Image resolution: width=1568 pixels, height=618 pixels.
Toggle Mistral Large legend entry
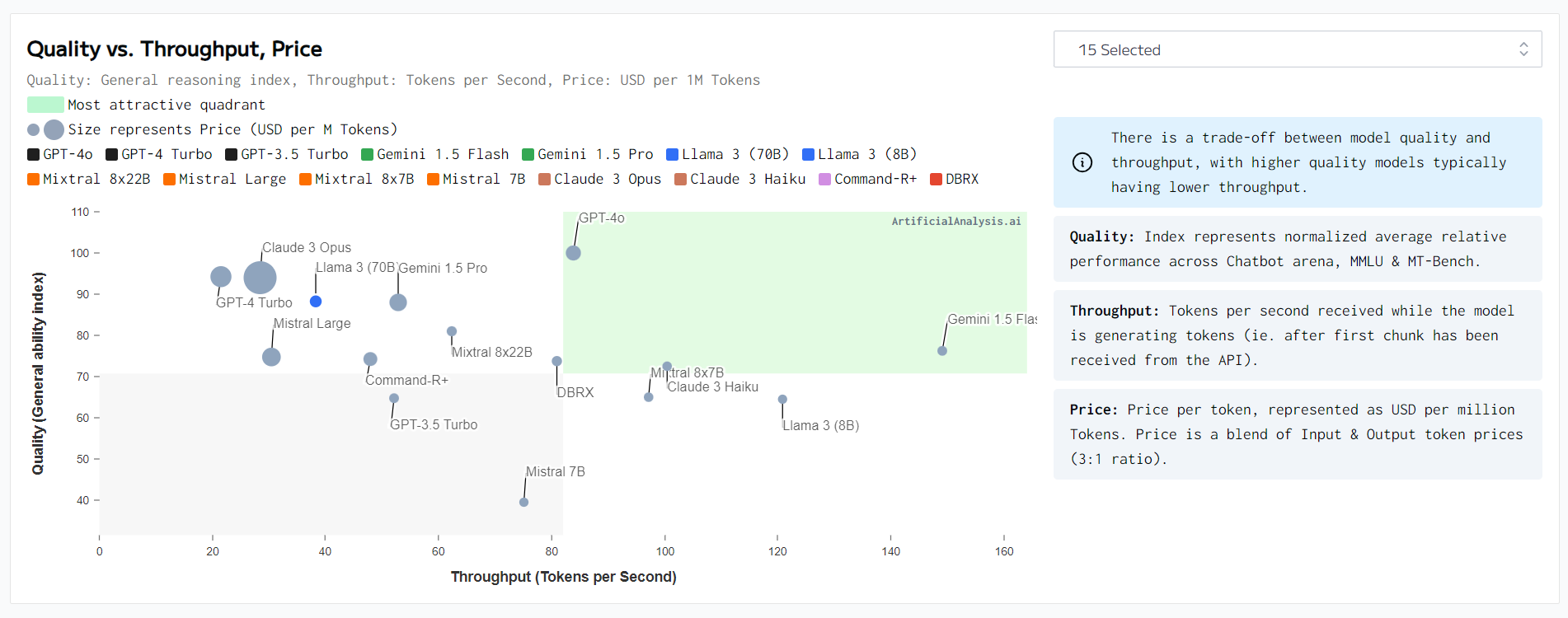pos(225,179)
